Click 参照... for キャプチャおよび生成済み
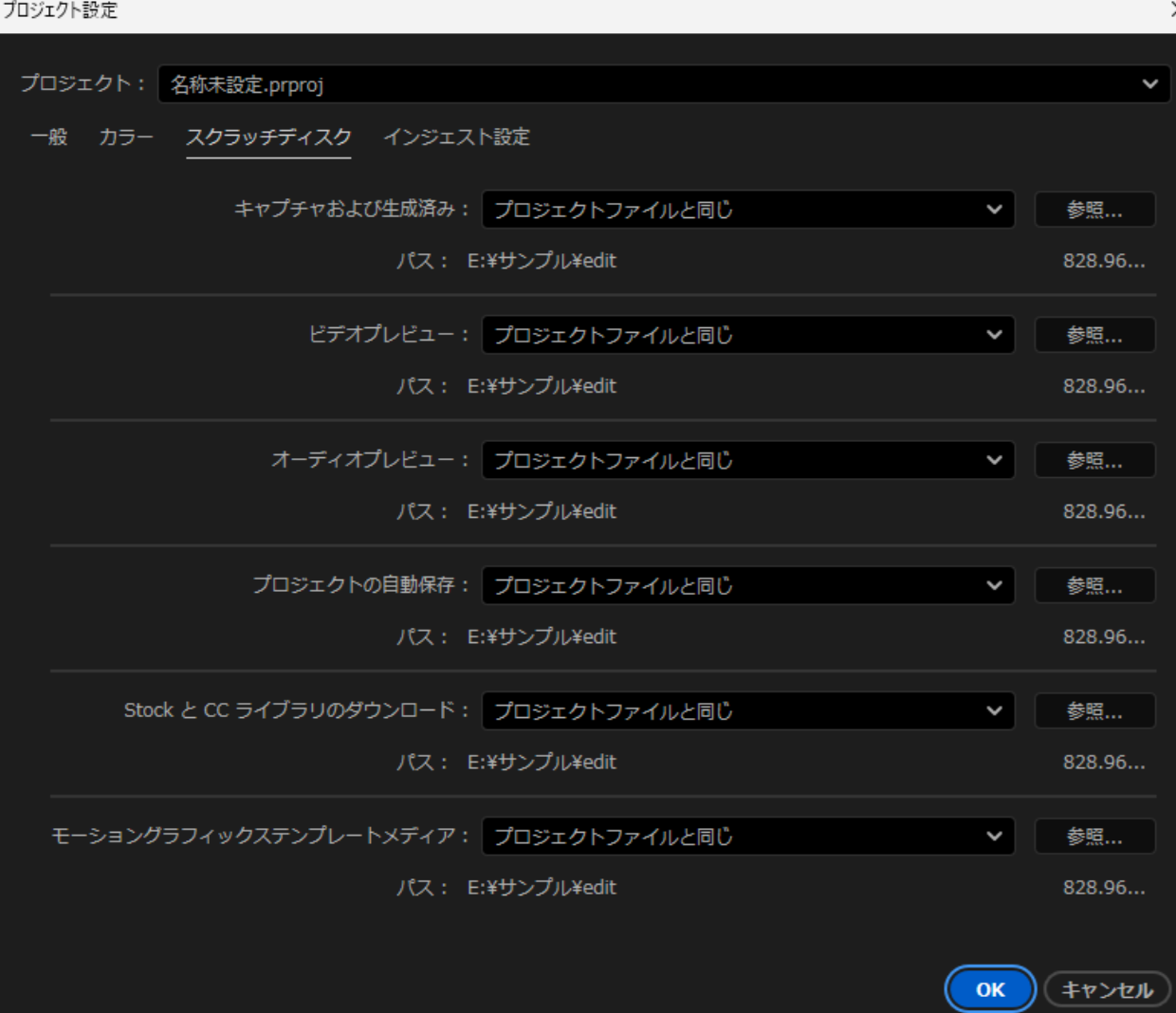 tap(1094, 210)
